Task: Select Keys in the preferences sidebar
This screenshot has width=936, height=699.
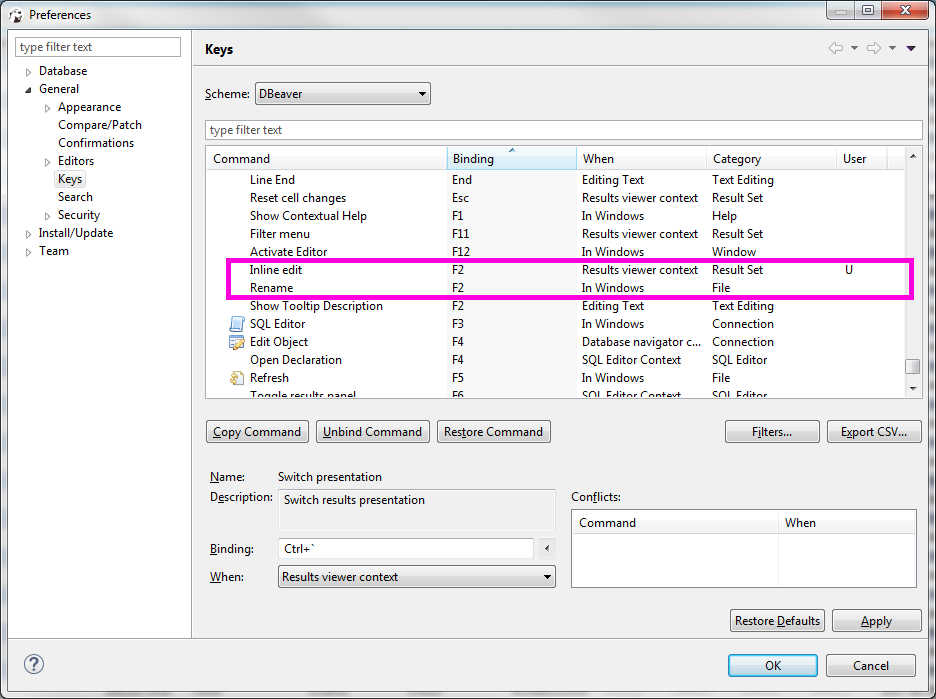Action: [x=69, y=178]
